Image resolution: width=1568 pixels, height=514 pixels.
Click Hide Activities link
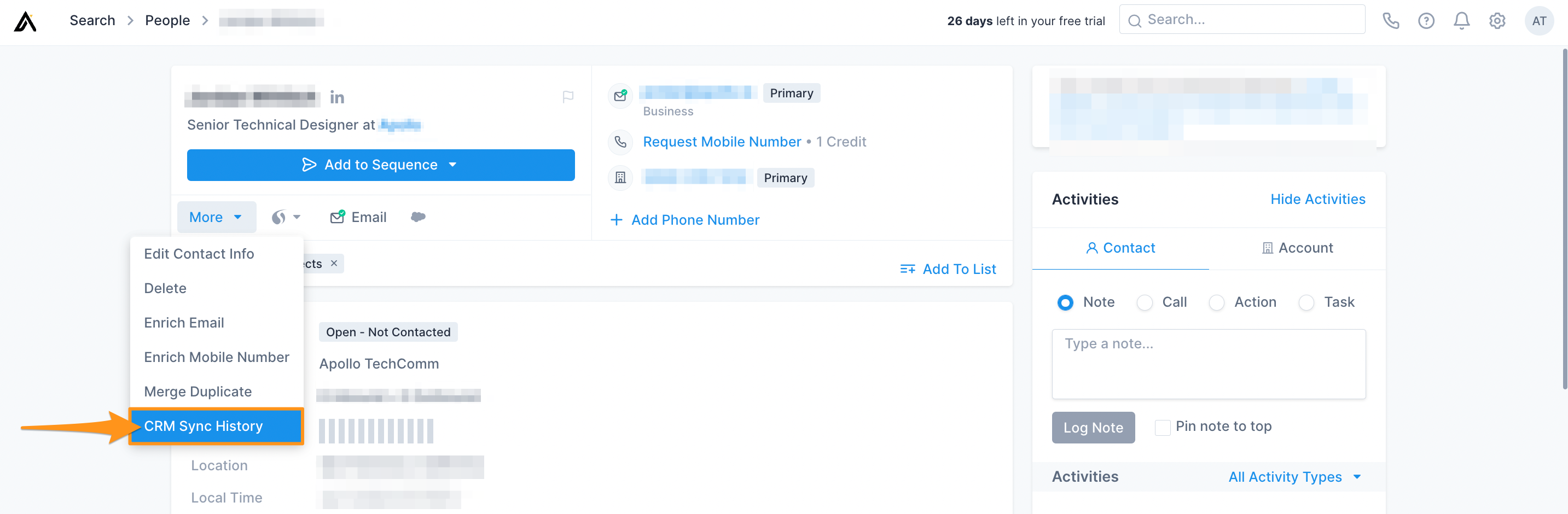tap(1317, 200)
